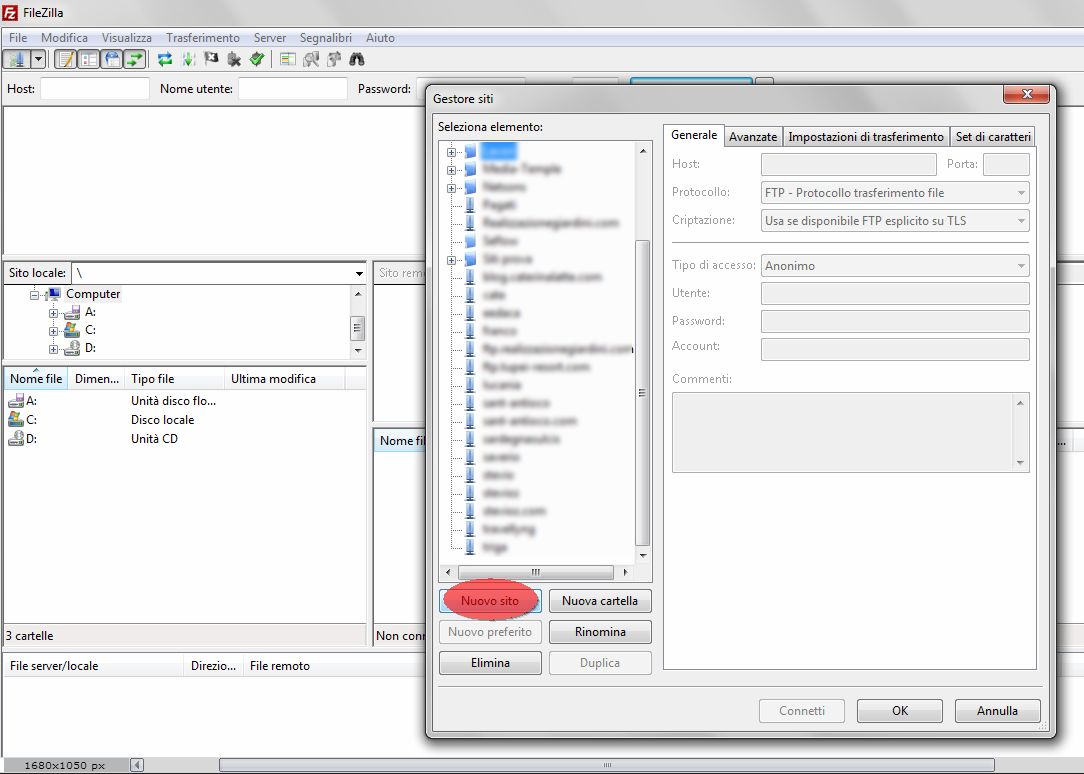Click the Host field in quickconnect bar

[94, 89]
